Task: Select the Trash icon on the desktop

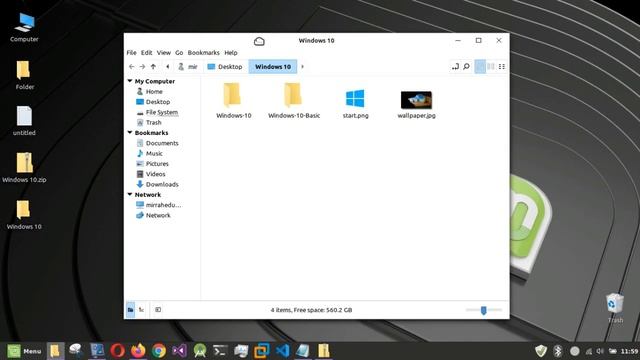Action: pos(615,308)
